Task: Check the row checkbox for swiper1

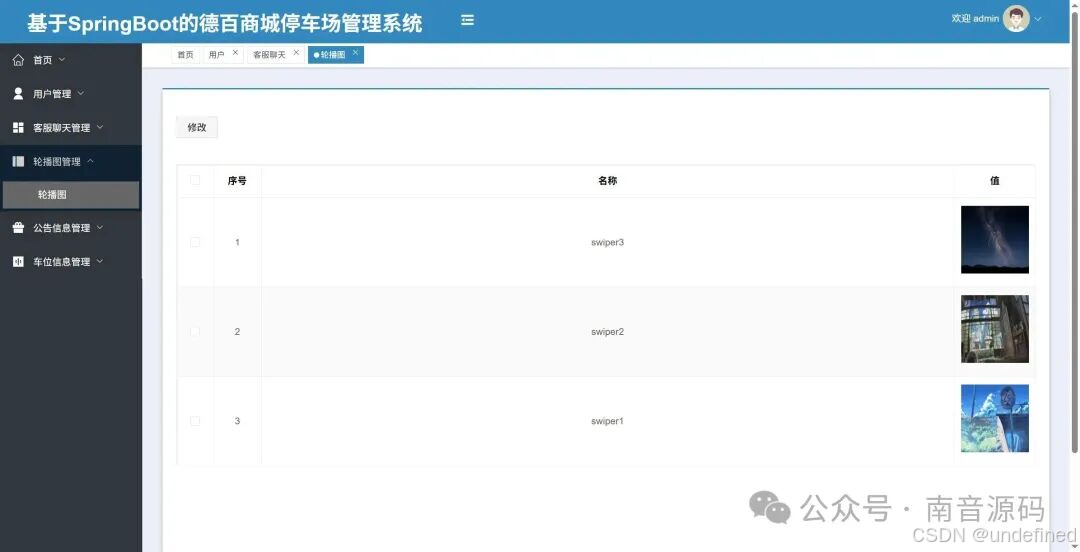Action: point(195,420)
